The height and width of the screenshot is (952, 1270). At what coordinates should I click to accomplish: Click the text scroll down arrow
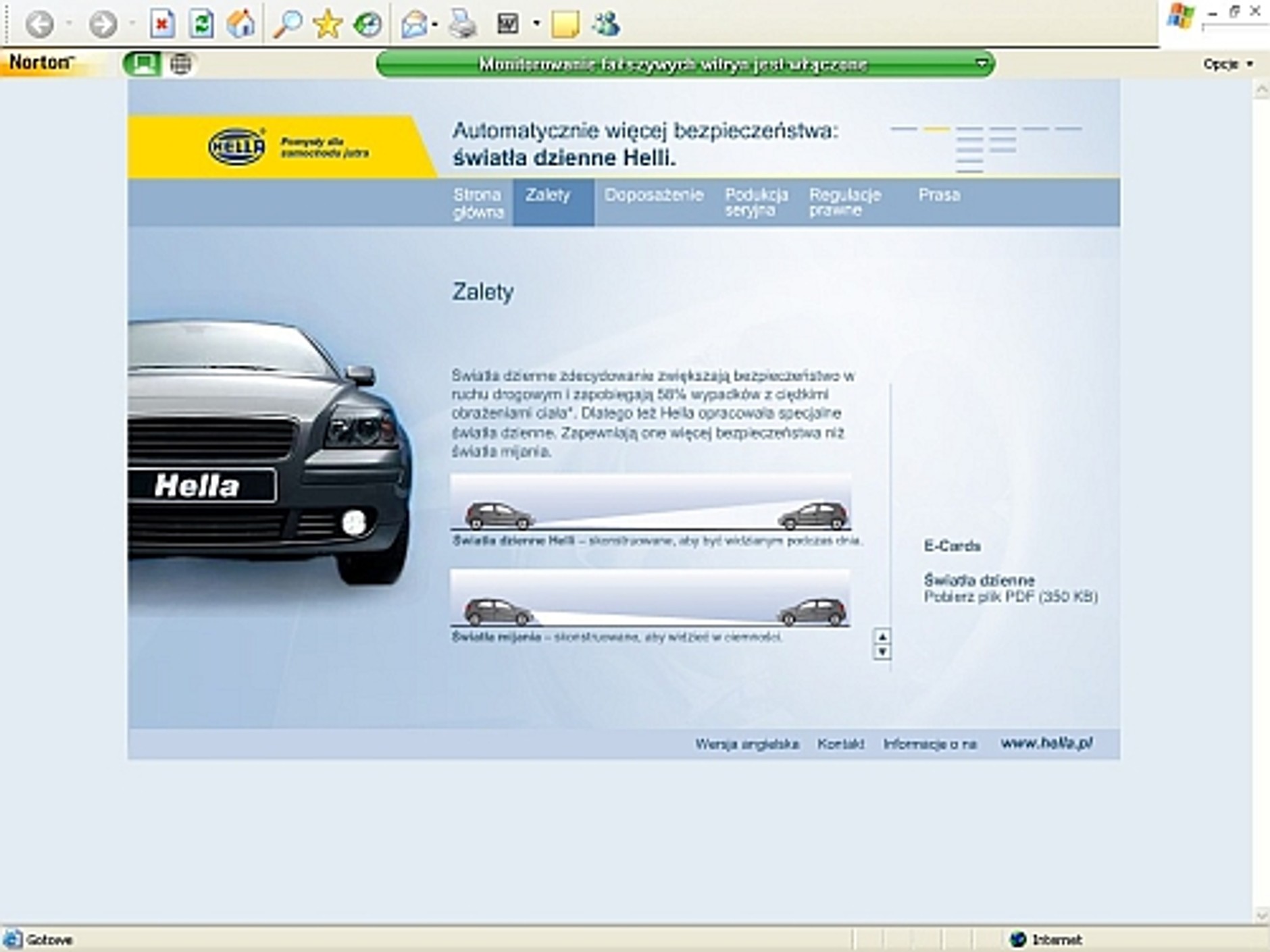point(882,652)
